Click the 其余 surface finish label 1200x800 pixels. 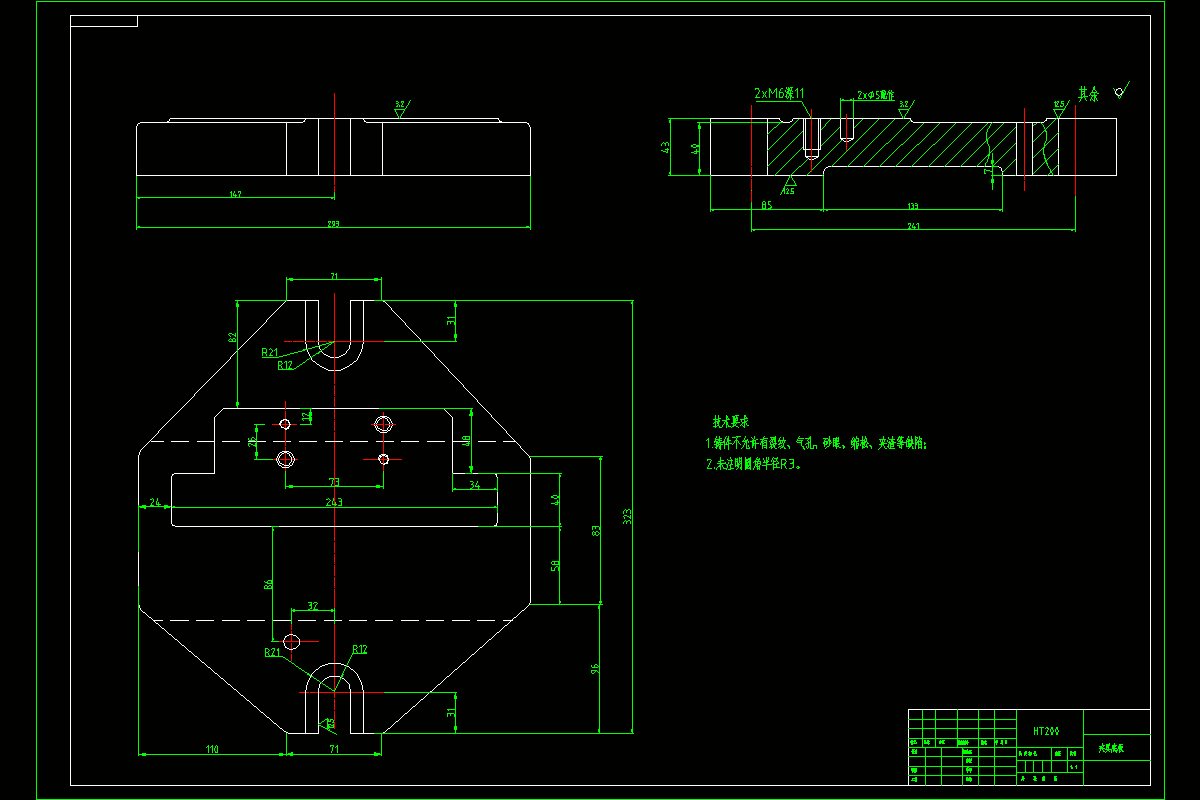(1088, 94)
